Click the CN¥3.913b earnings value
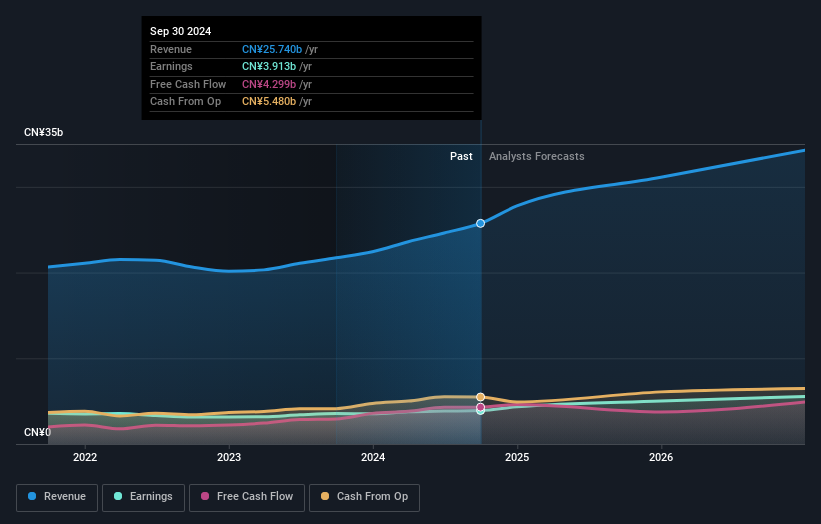 point(269,66)
